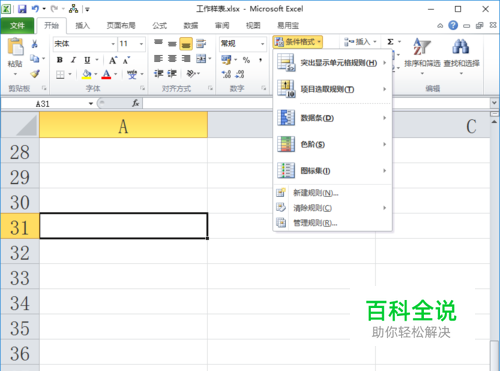Select the Format Painter brush
The height and width of the screenshot is (371, 500).
tap(35, 74)
